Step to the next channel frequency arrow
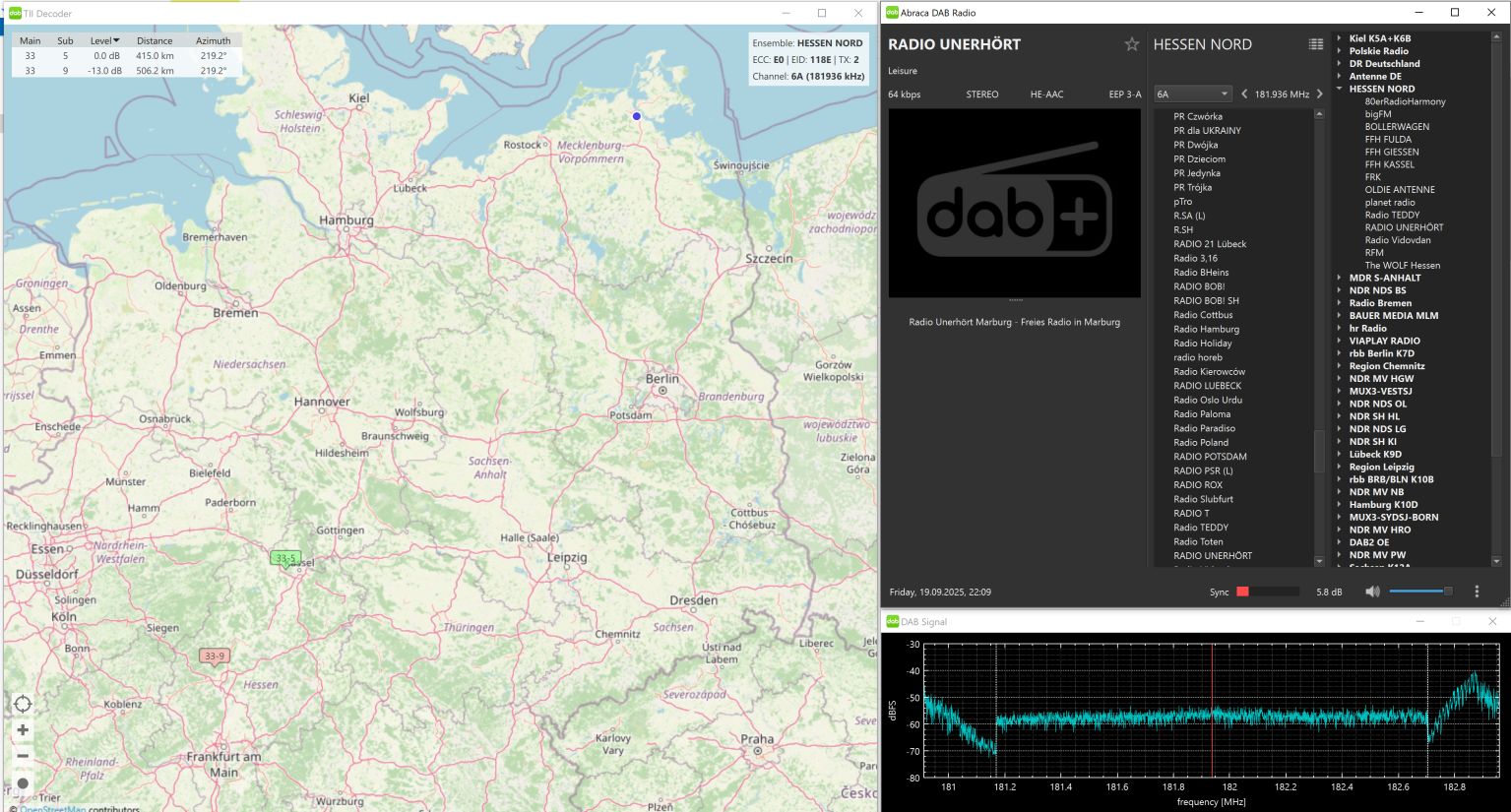1511x812 pixels. click(1320, 94)
